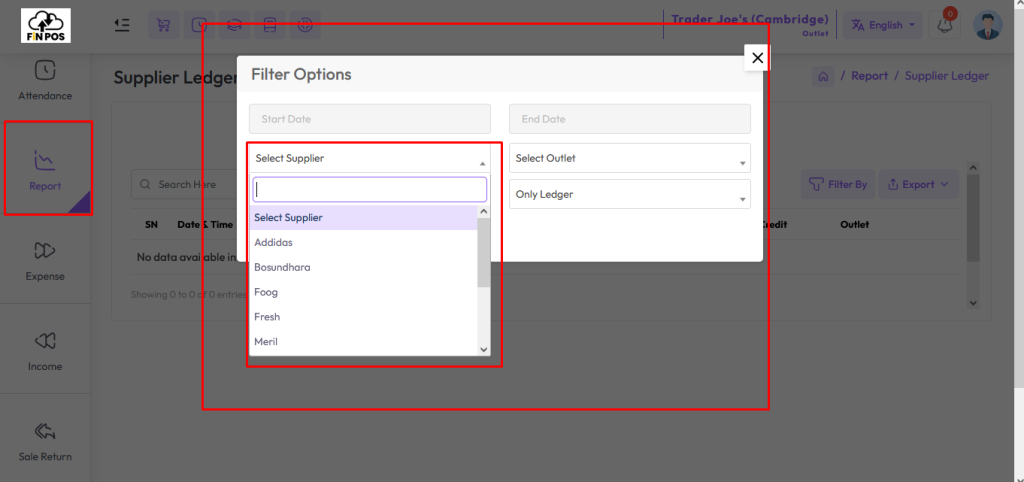Select Foog from supplier list

click(364, 292)
